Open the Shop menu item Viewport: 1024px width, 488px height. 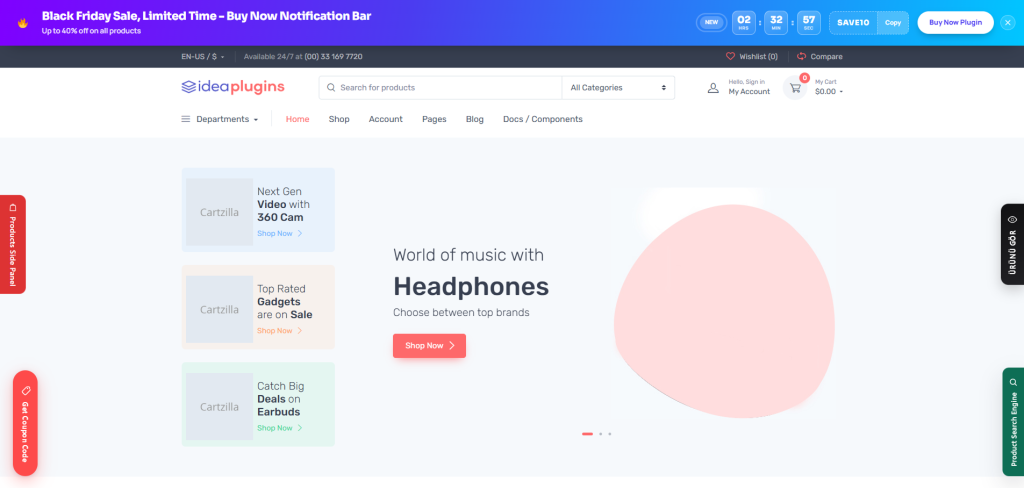[x=339, y=119]
